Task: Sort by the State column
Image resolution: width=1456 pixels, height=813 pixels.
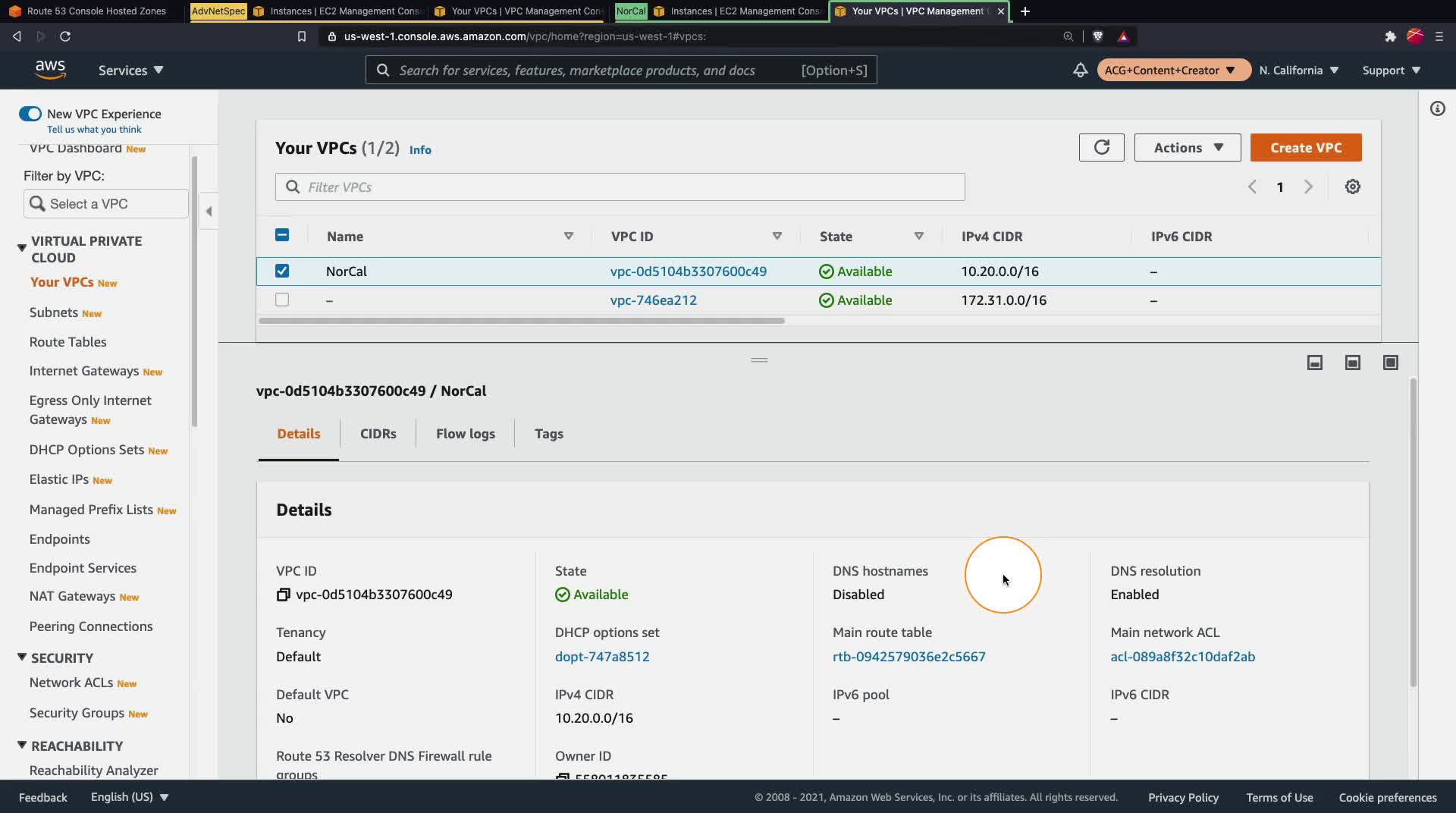Action: tap(919, 237)
